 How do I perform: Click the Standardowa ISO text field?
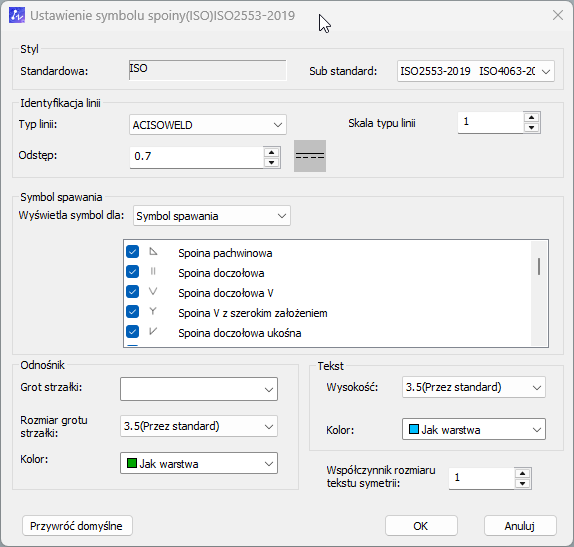click(x=208, y=70)
